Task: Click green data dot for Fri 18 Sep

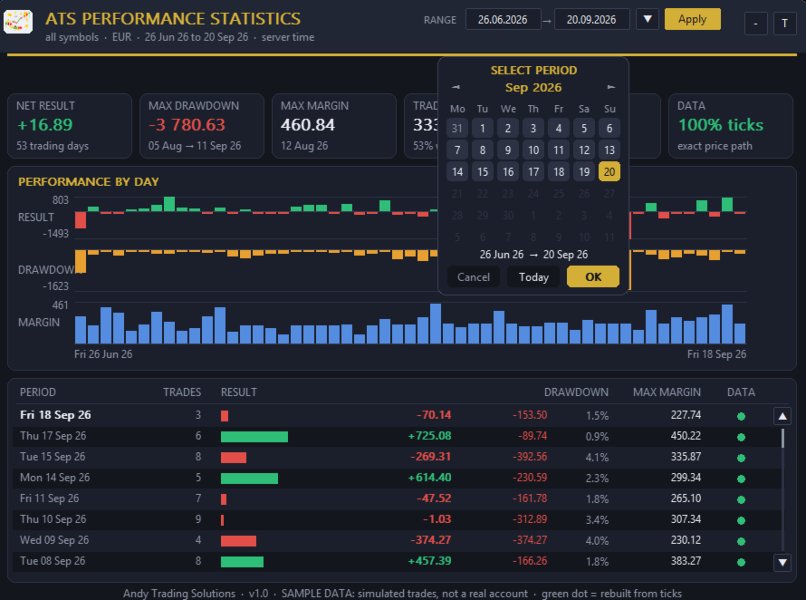Action: tap(741, 416)
